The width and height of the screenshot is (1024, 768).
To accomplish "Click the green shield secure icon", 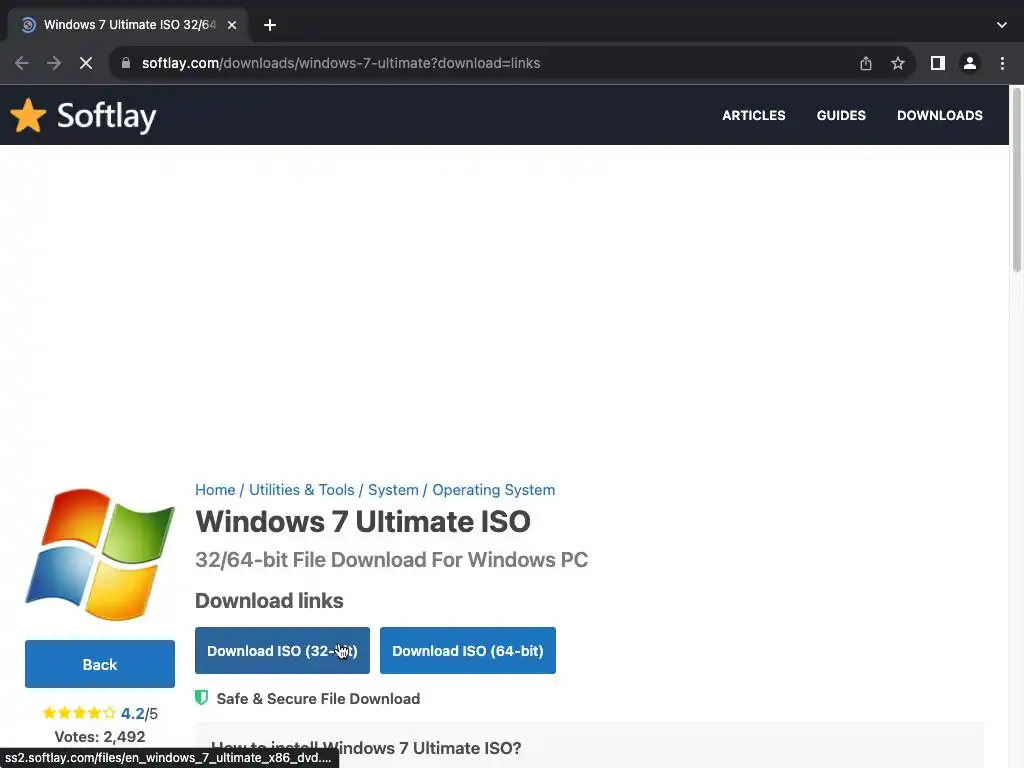I will pos(202,698).
